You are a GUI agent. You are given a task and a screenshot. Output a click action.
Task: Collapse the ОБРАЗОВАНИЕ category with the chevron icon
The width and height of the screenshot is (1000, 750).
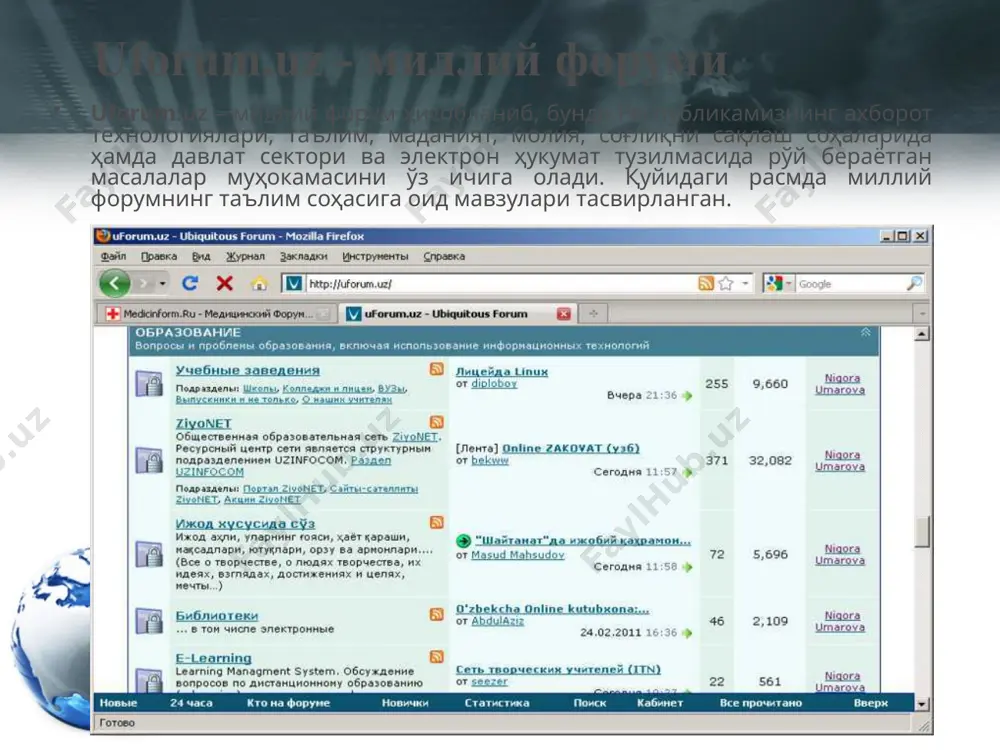865,332
